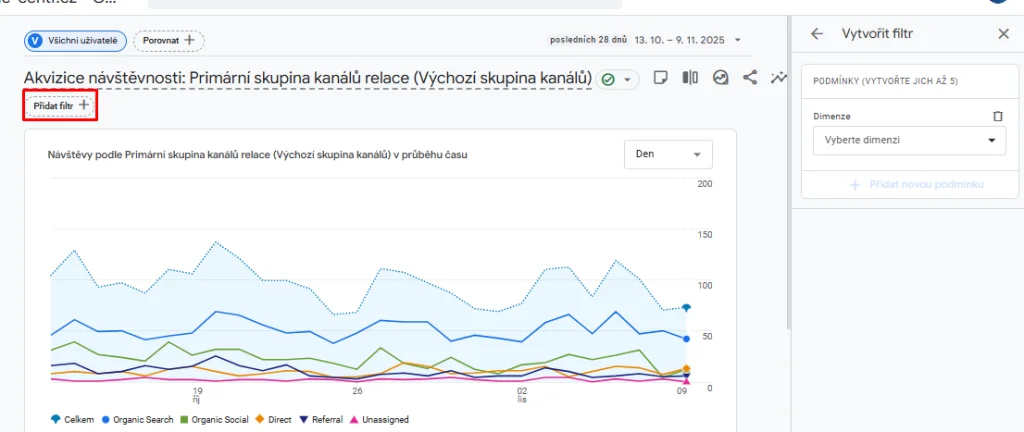Add a comparison with Porovnat
The width and height of the screenshot is (1024, 432).
[168, 40]
